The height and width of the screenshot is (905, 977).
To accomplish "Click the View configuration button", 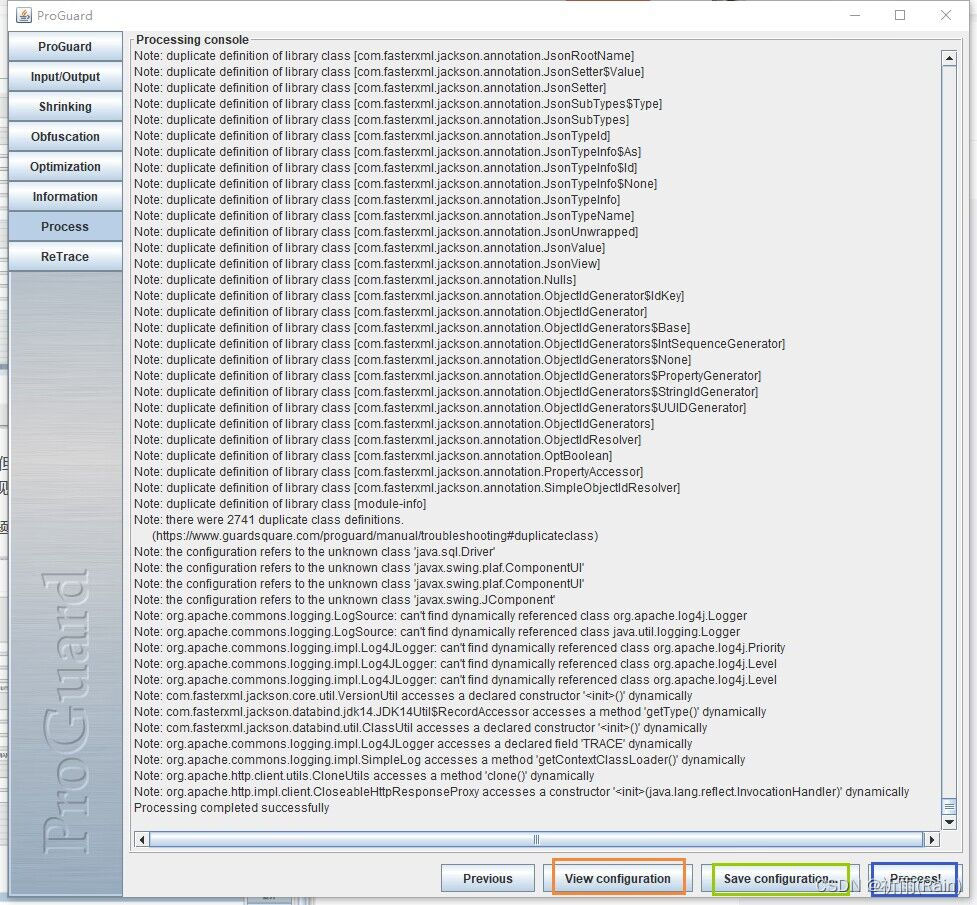I will point(617,878).
